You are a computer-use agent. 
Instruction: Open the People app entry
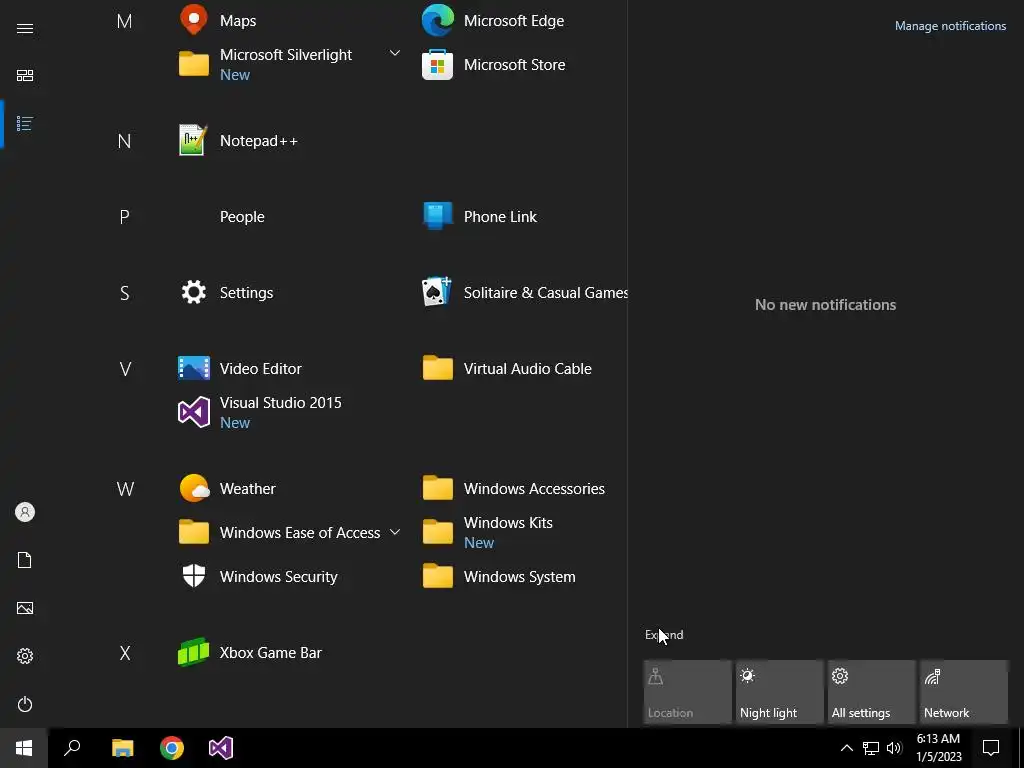pyautogui.click(x=242, y=216)
